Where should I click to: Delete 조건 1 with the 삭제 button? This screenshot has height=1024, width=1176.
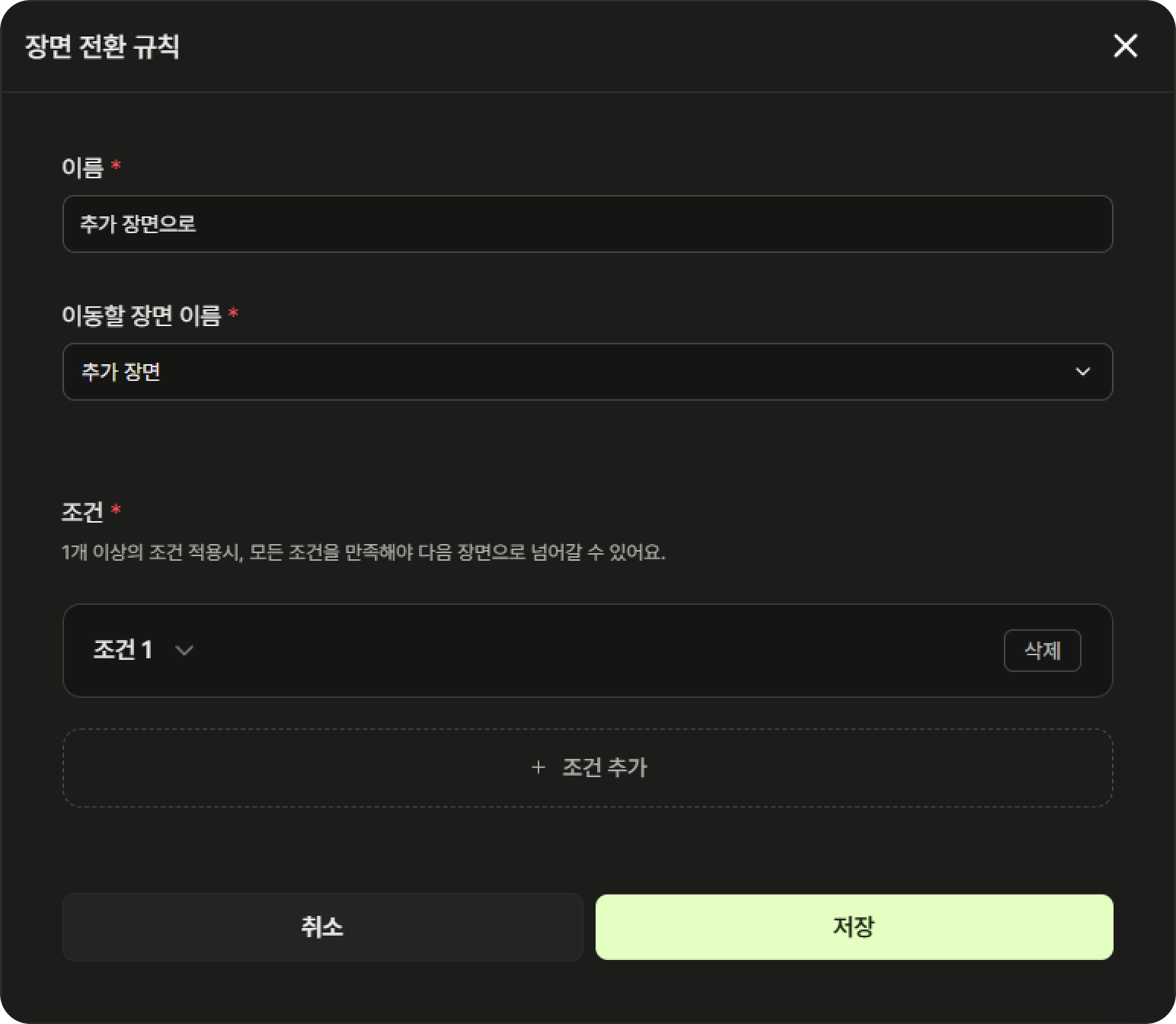coord(1042,651)
